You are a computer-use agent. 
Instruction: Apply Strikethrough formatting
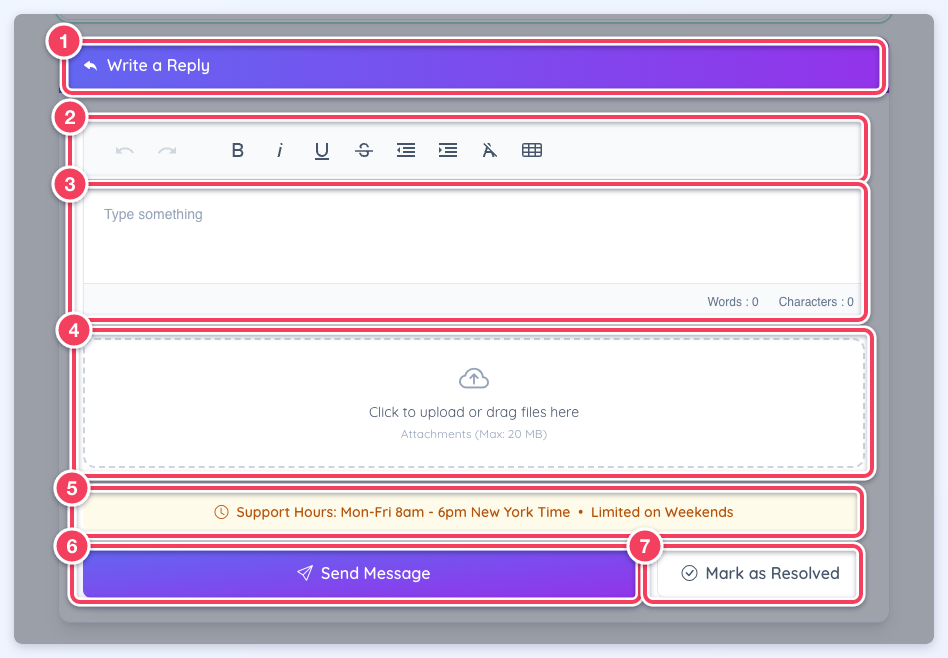click(364, 150)
